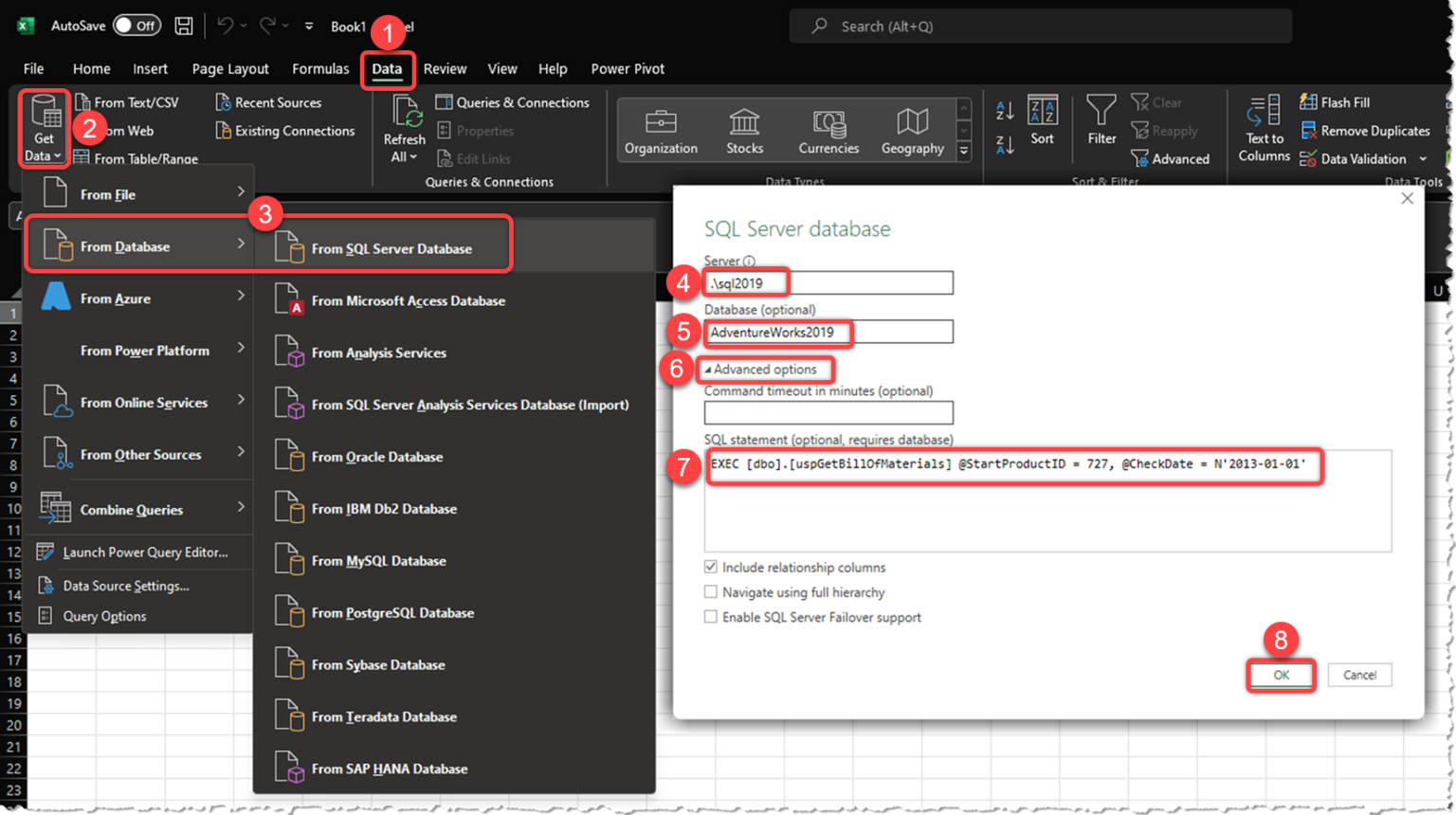
Task: Cancel the SQL Server database dialog
Action: click(x=1359, y=675)
